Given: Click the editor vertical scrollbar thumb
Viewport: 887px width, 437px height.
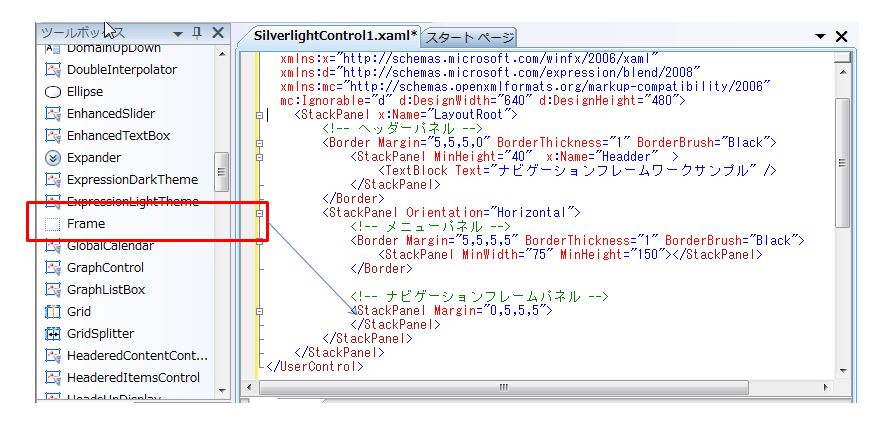Looking at the screenshot, I should pos(843,162).
